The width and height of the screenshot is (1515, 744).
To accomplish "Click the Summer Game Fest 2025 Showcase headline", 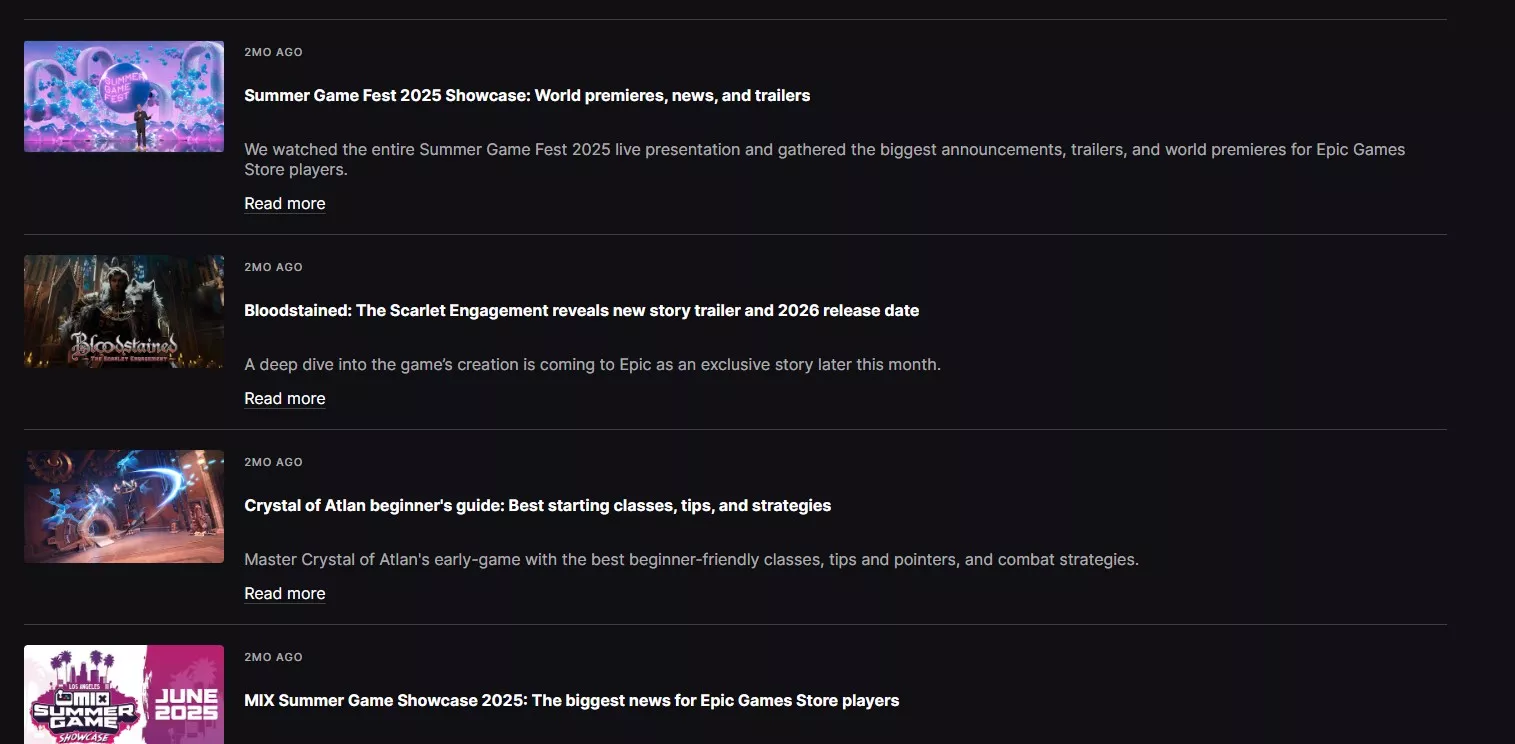I will (x=527, y=96).
